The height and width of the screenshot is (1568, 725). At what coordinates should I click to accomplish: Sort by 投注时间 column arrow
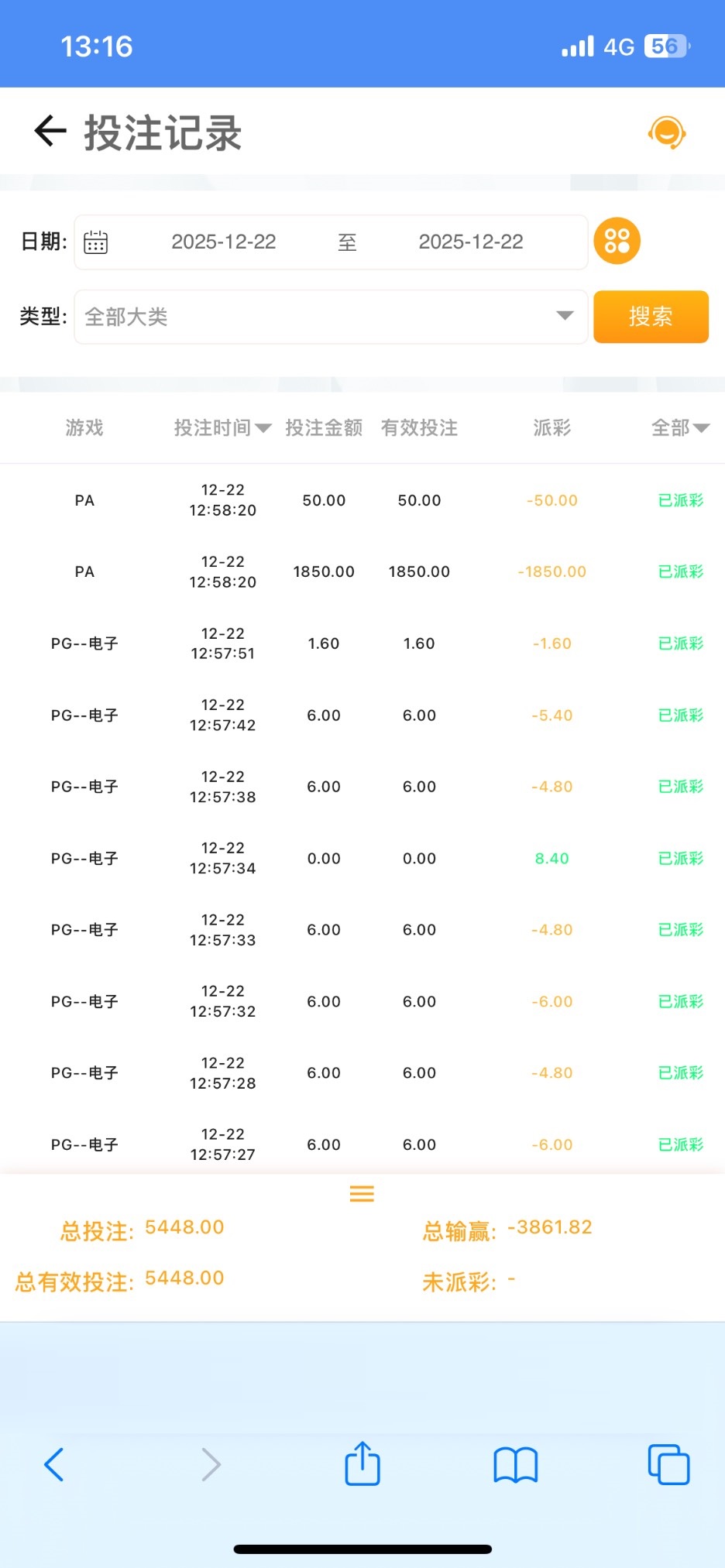pos(263,428)
